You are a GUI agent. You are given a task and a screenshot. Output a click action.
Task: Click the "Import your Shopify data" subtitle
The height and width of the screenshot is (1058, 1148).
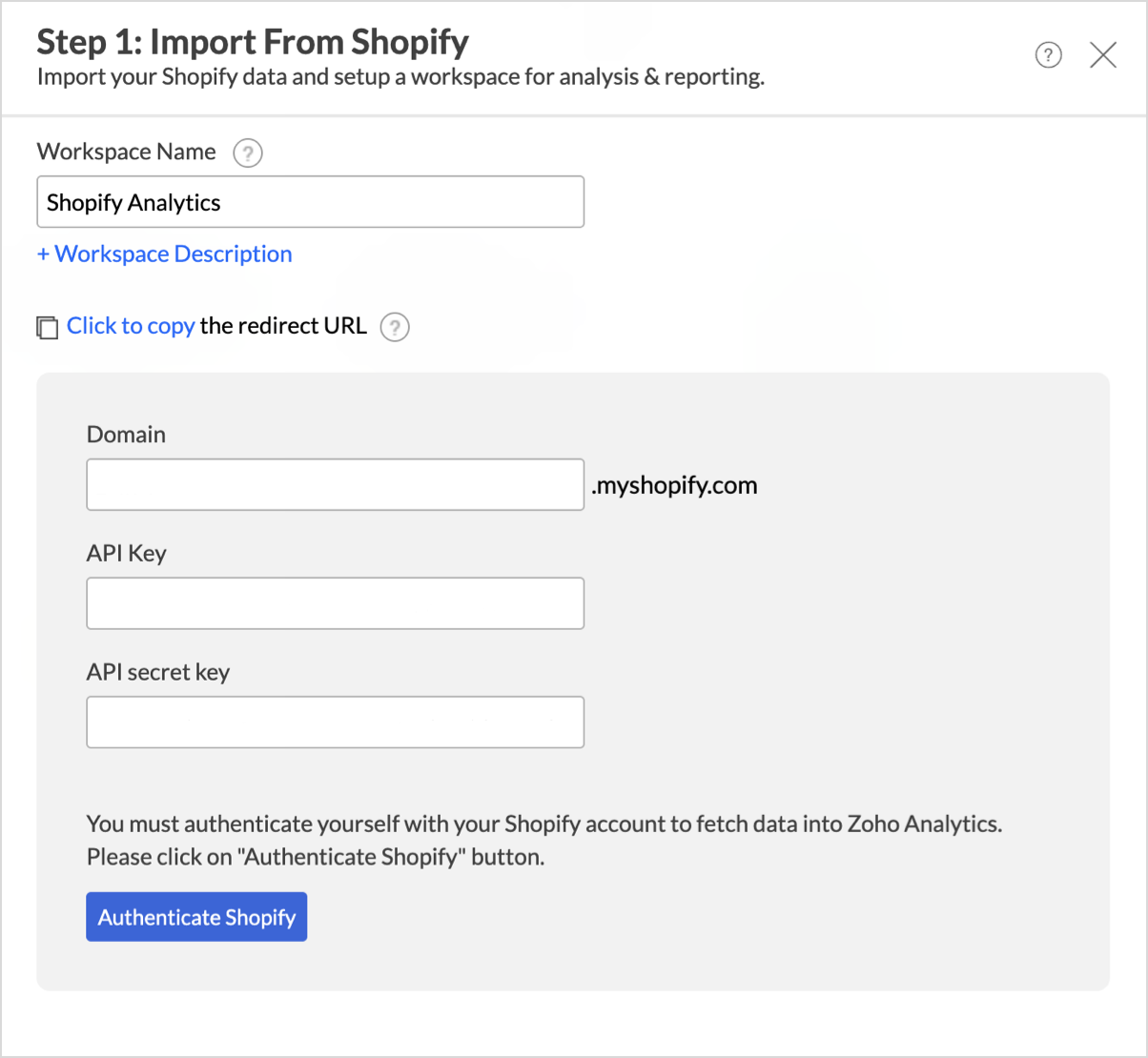[400, 77]
